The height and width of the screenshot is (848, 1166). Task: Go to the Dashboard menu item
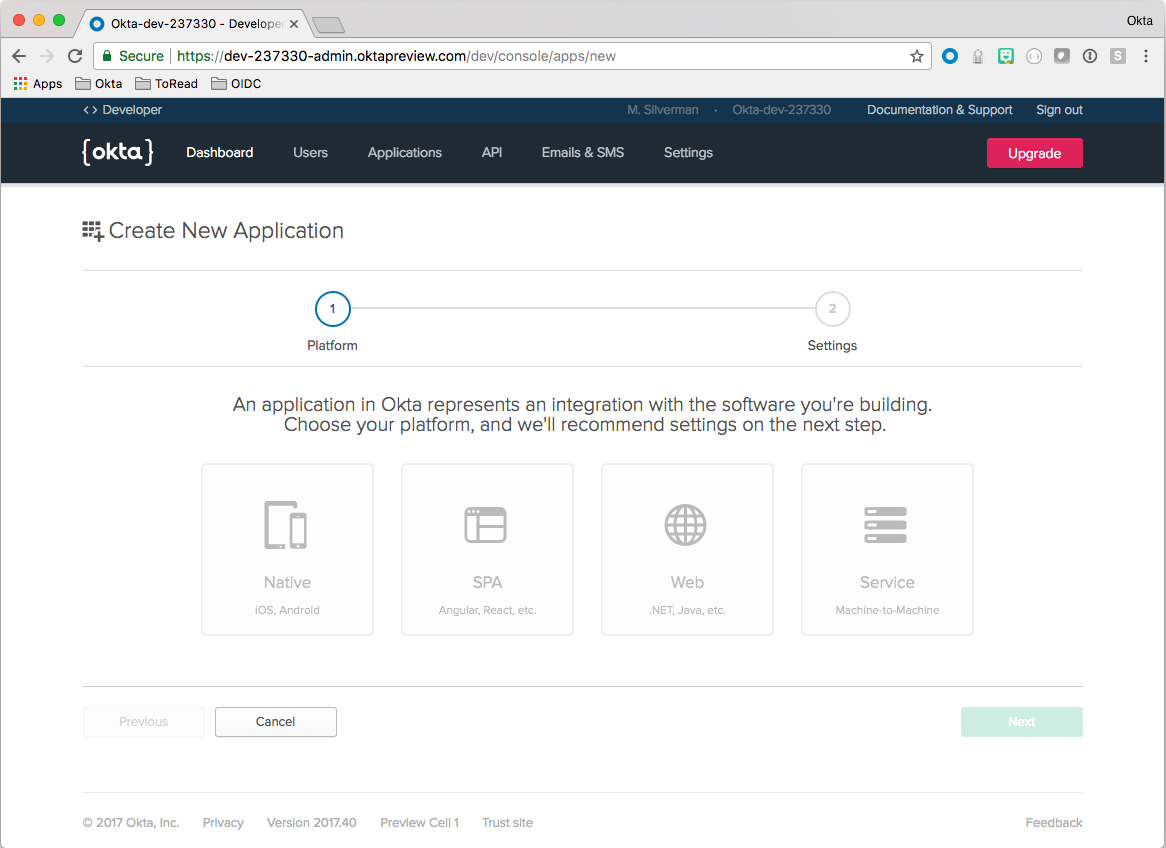[219, 153]
